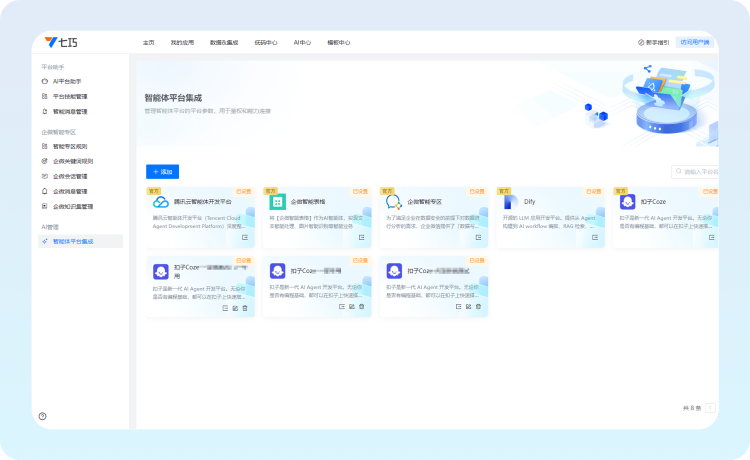Open details icon on 企微智能专区 card

(478, 238)
